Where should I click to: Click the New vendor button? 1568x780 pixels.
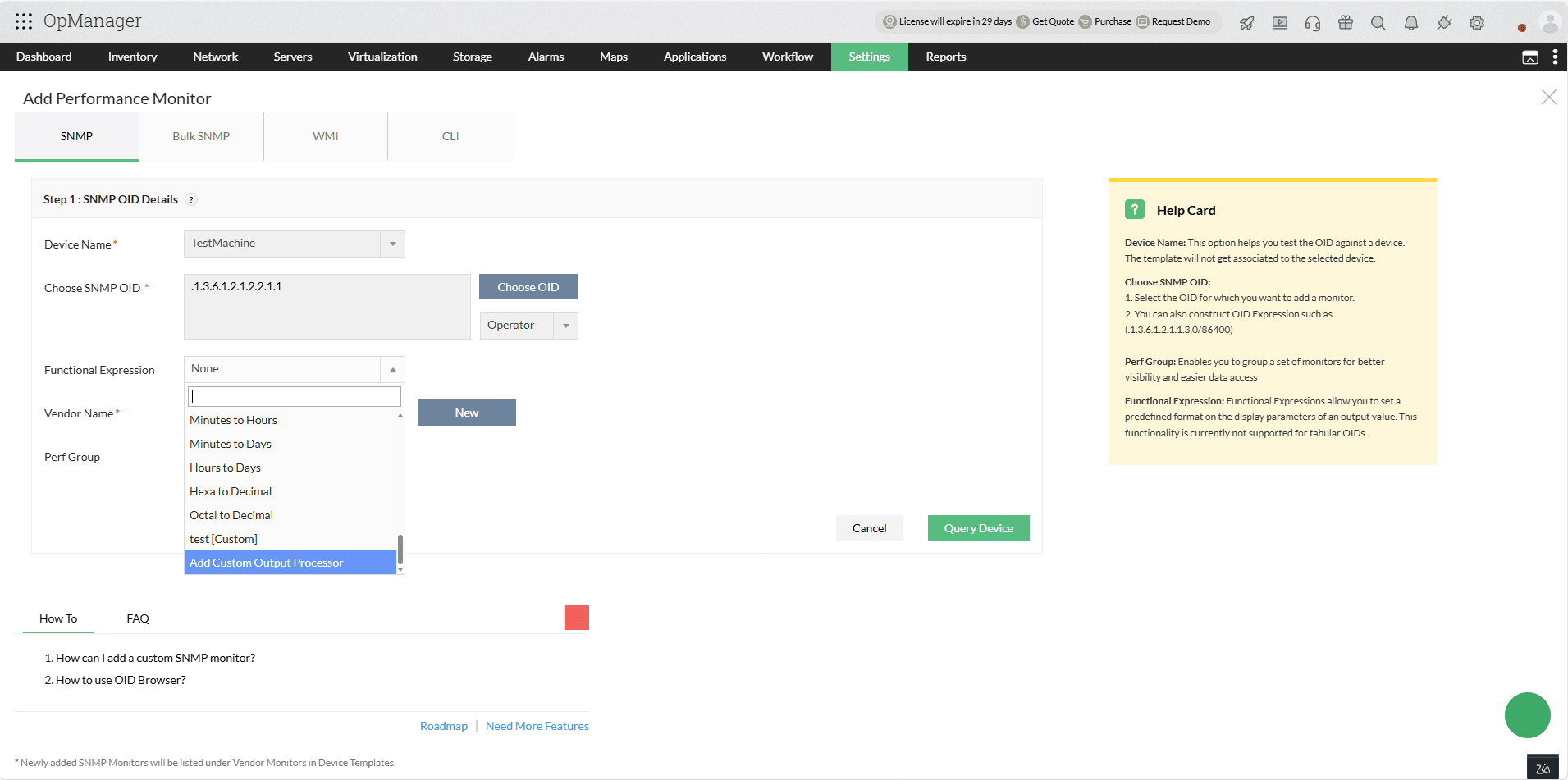[x=467, y=413]
